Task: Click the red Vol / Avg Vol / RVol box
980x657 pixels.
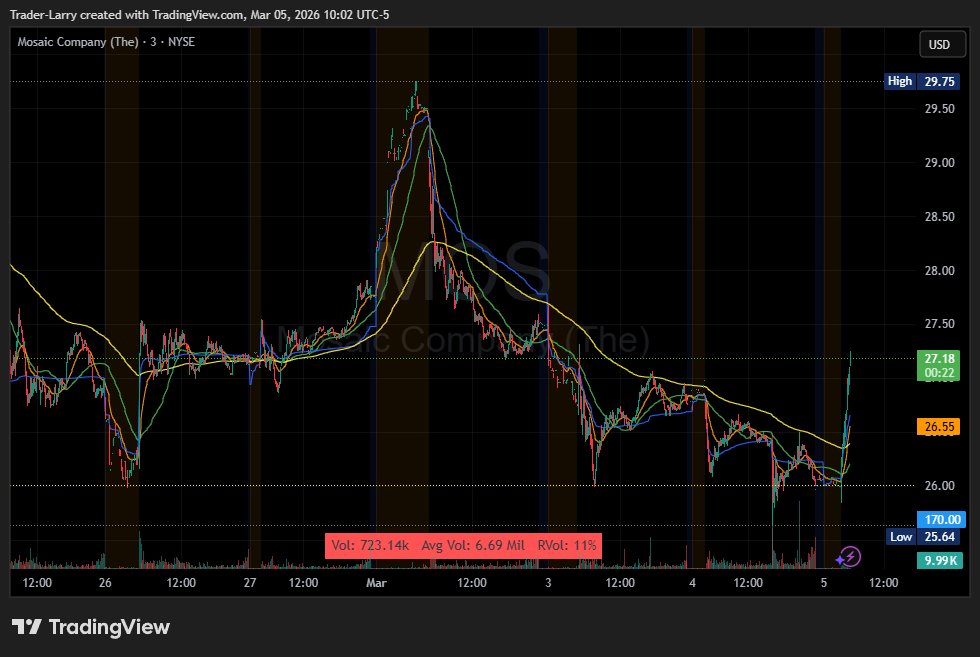Action: point(463,545)
